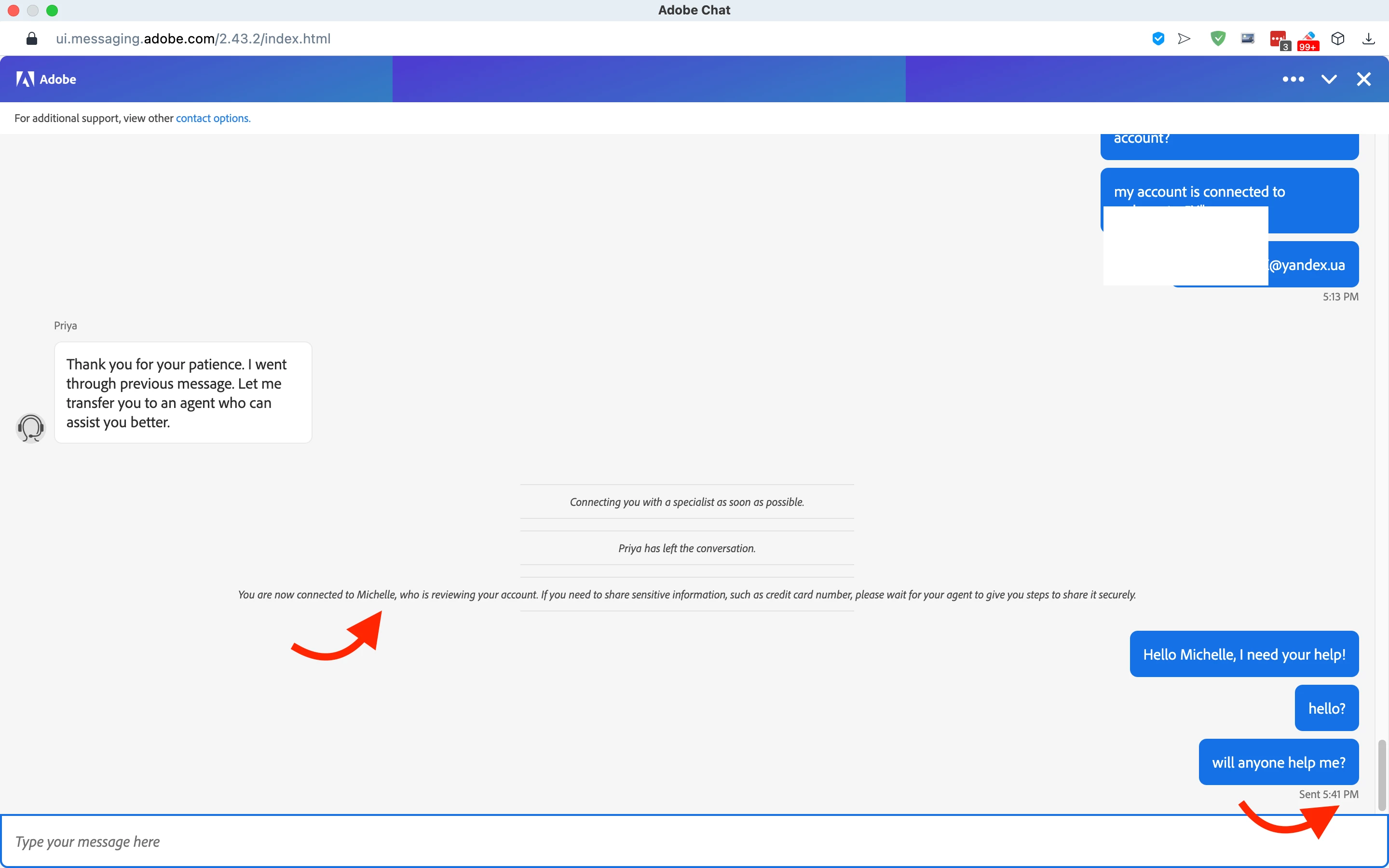
Task: Open the contact options link
Action: [213, 118]
